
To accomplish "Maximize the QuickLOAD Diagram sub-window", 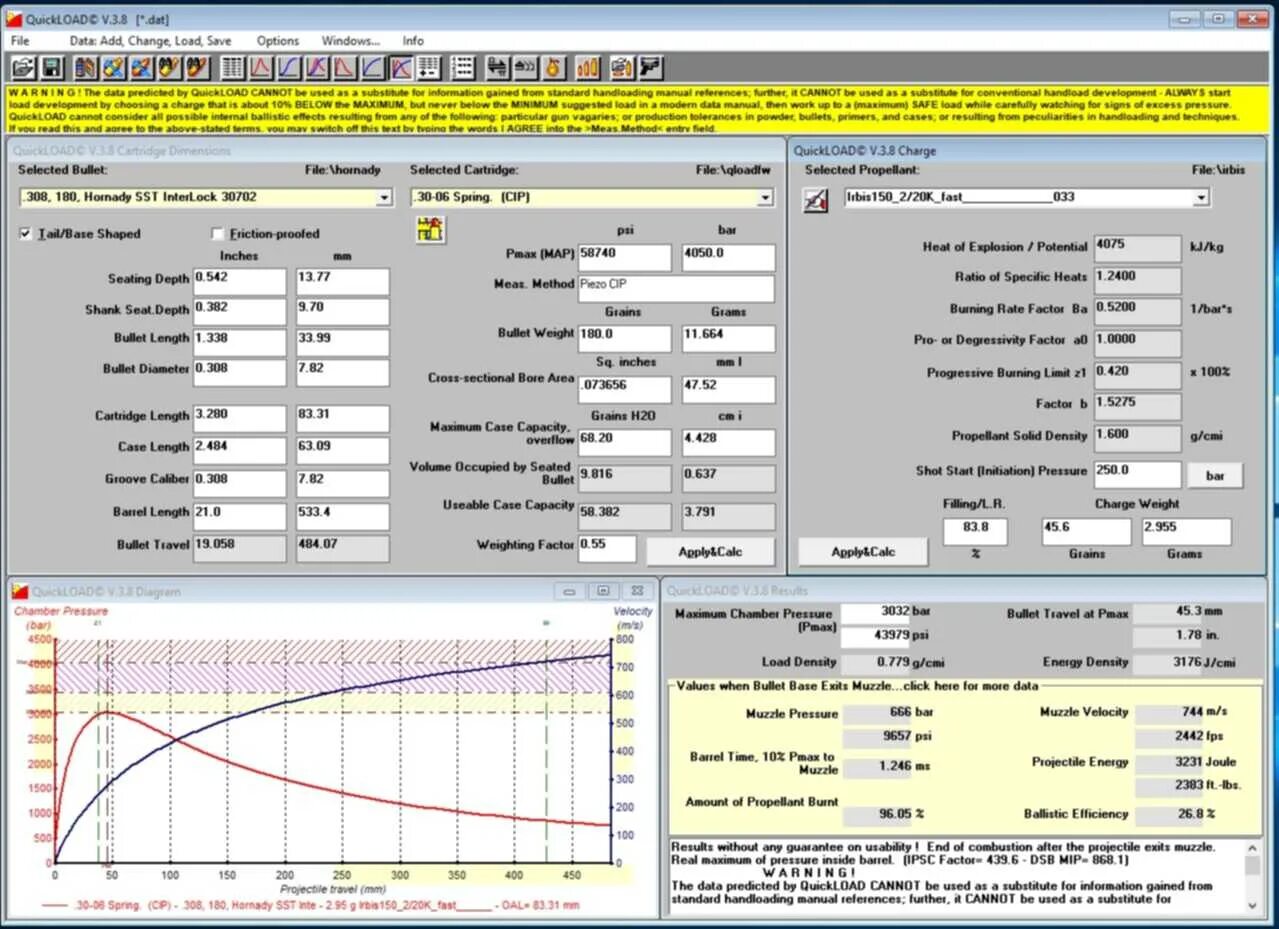I will 602,591.
